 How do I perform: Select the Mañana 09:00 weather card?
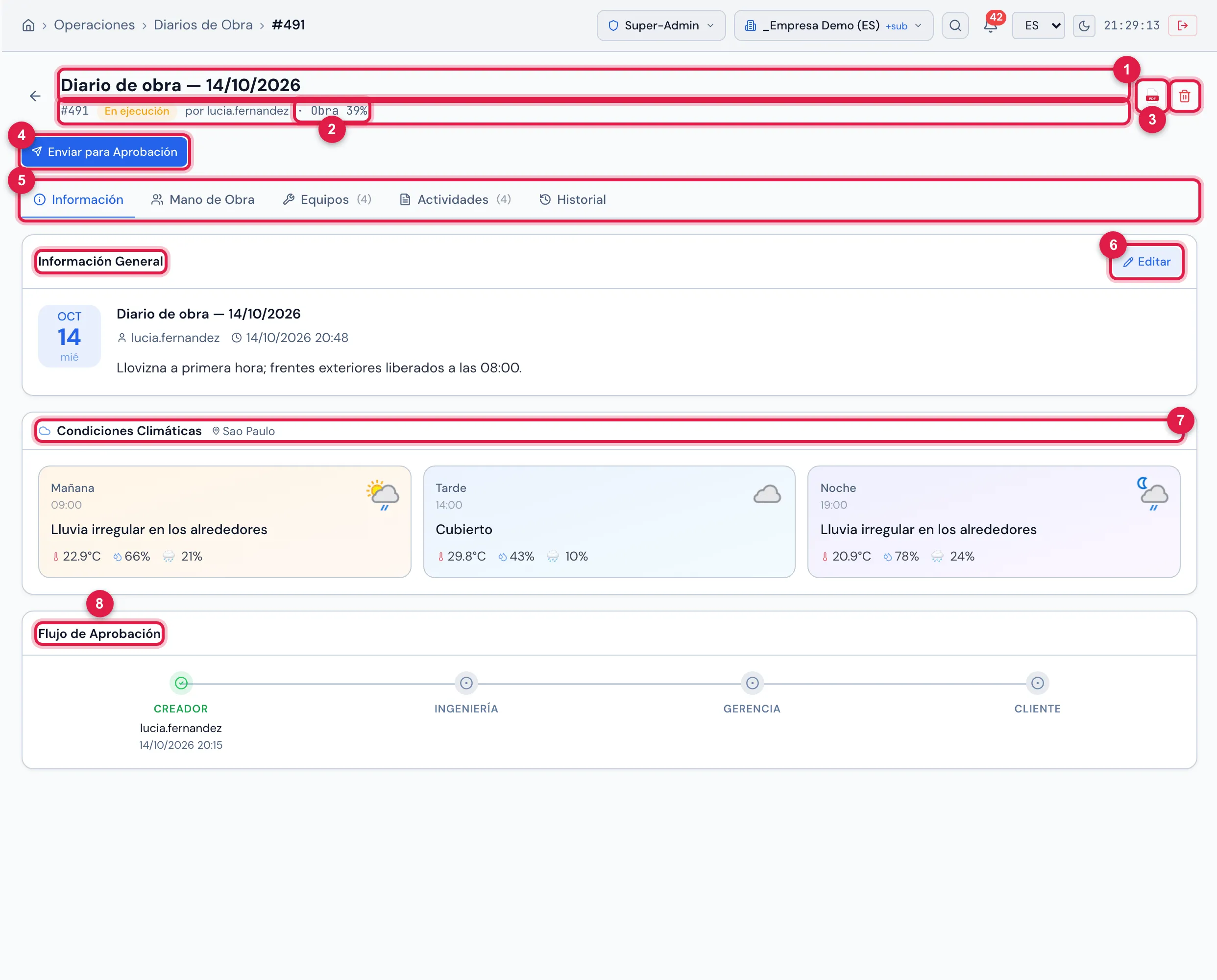click(x=225, y=522)
